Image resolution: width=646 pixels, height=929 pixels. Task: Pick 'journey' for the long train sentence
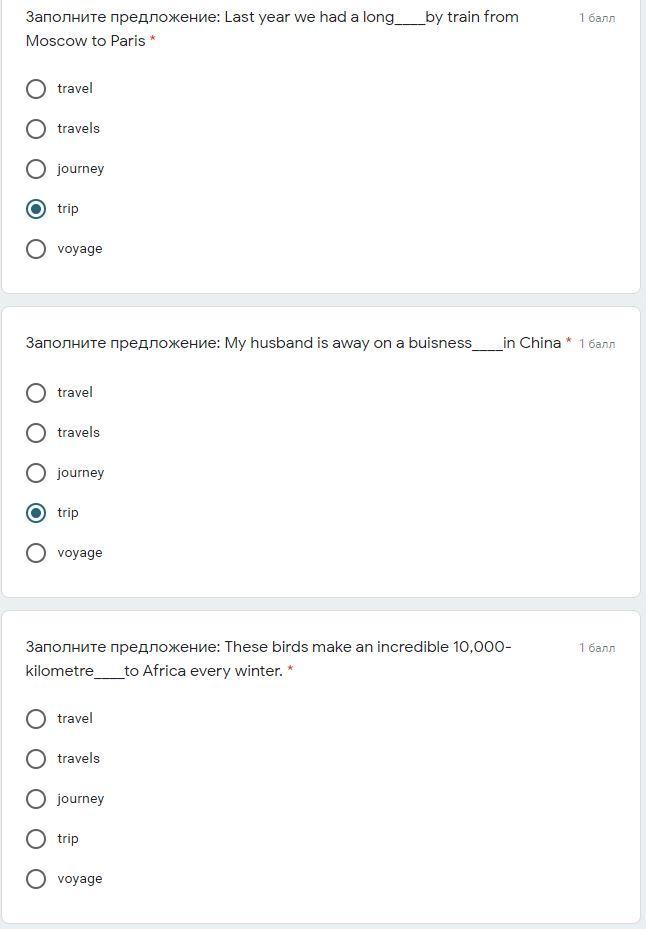(x=36, y=169)
